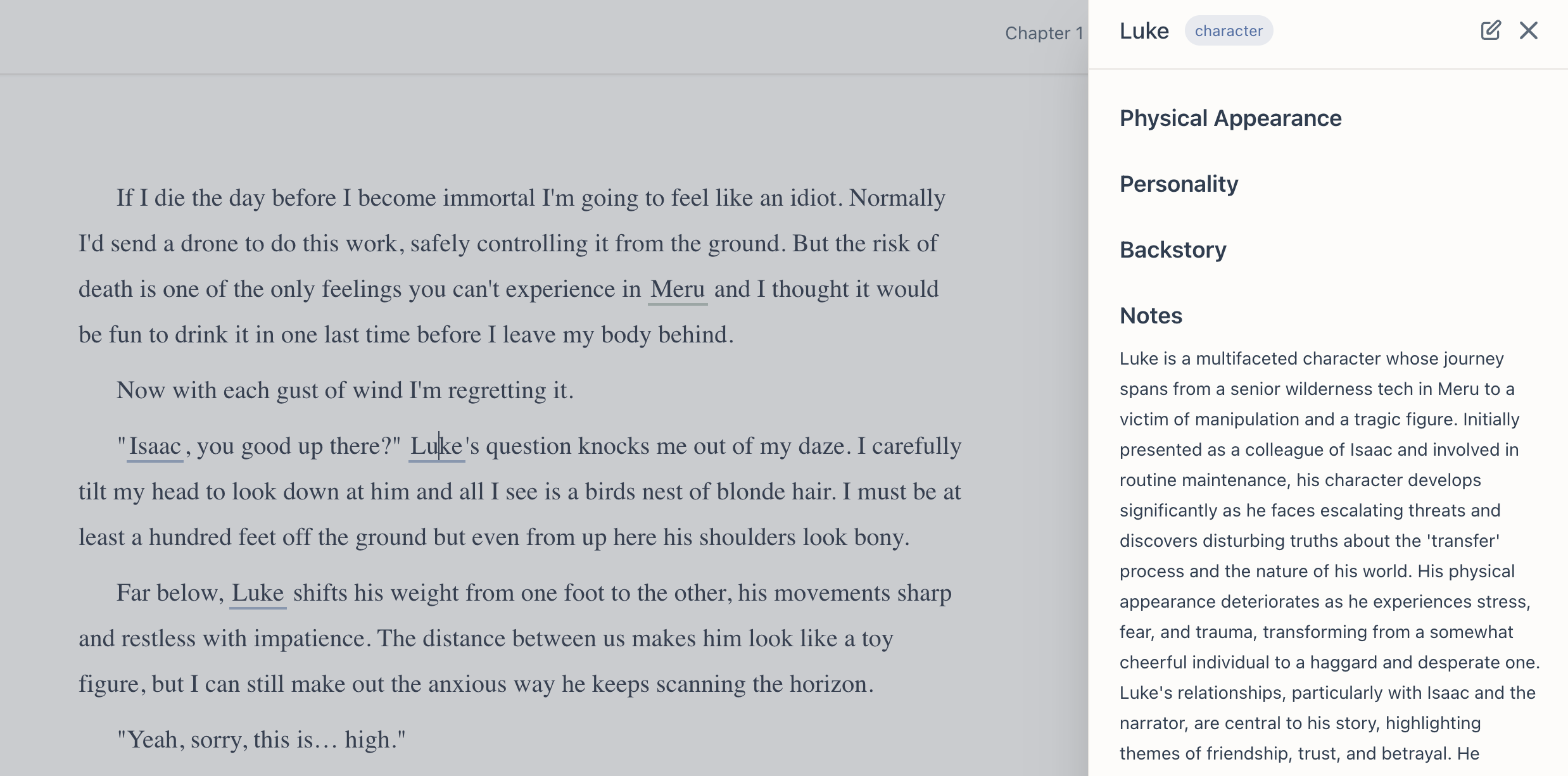Click the edit pencil icon for Luke
This screenshot has height=776, width=1568.
tap(1490, 30)
